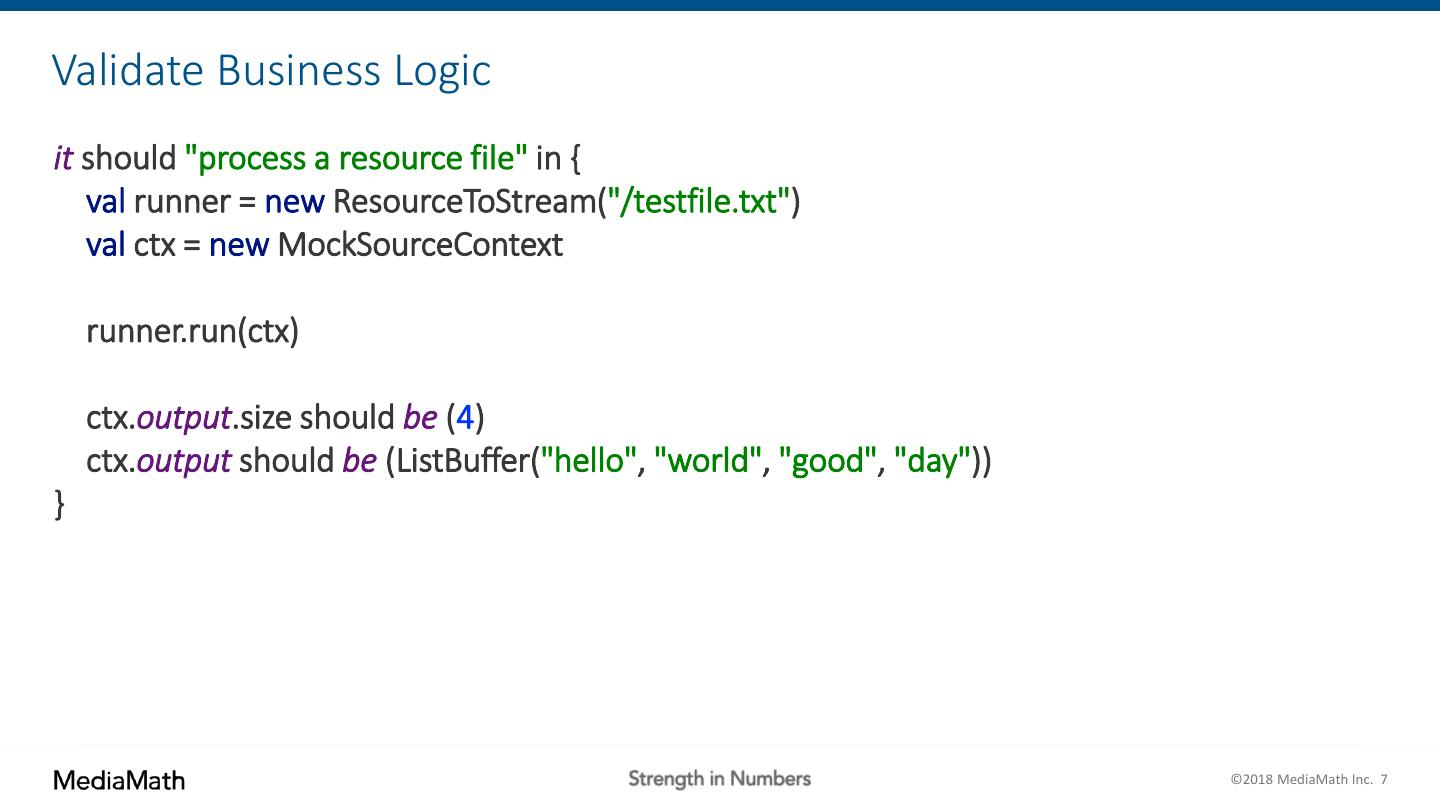Viewport: 1440px width, 810px height.
Task: Click 'ctx.output.size' on the assertion line
Action: (x=189, y=417)
